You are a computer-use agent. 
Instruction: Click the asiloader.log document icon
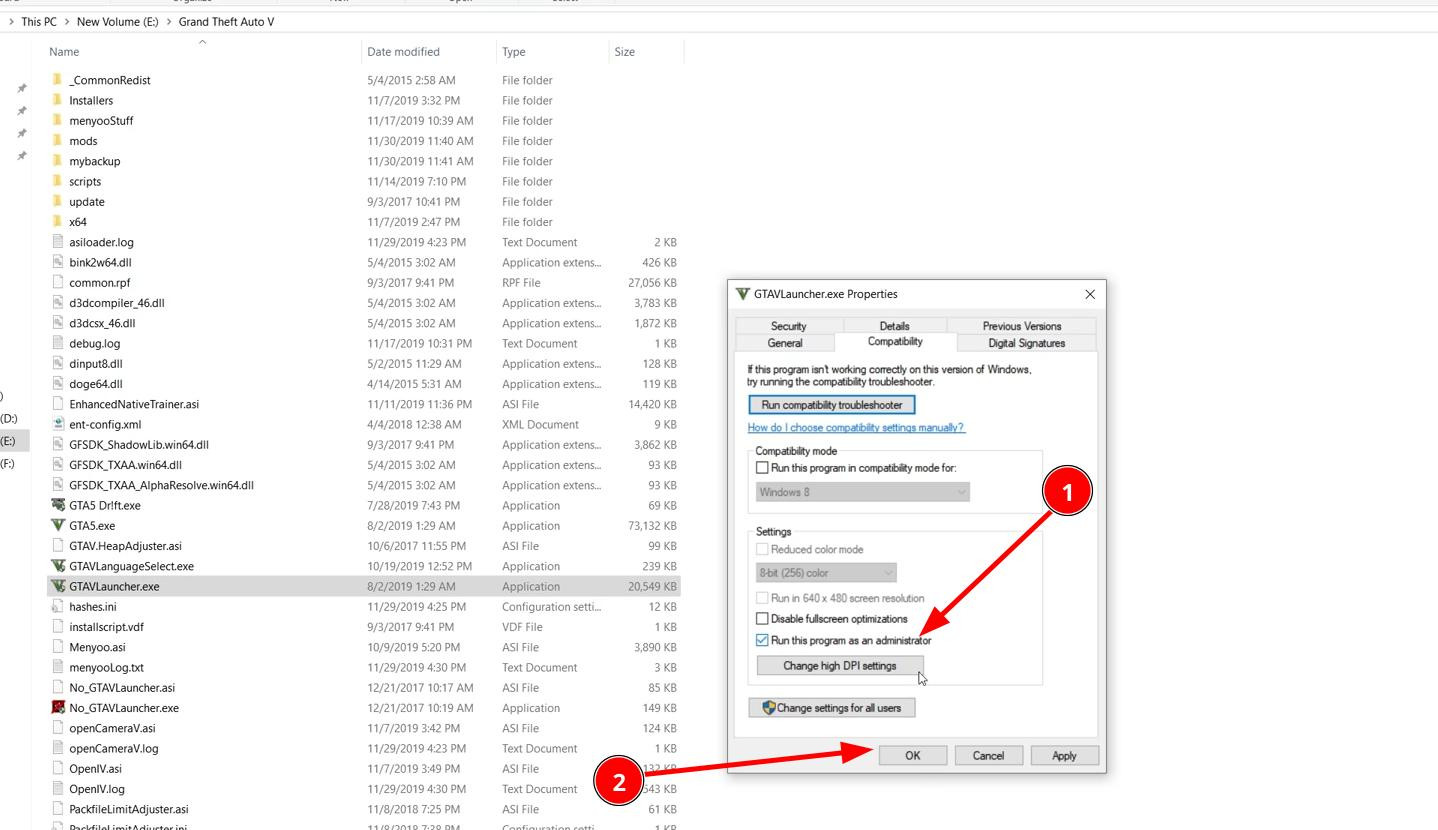coord(58,242)
